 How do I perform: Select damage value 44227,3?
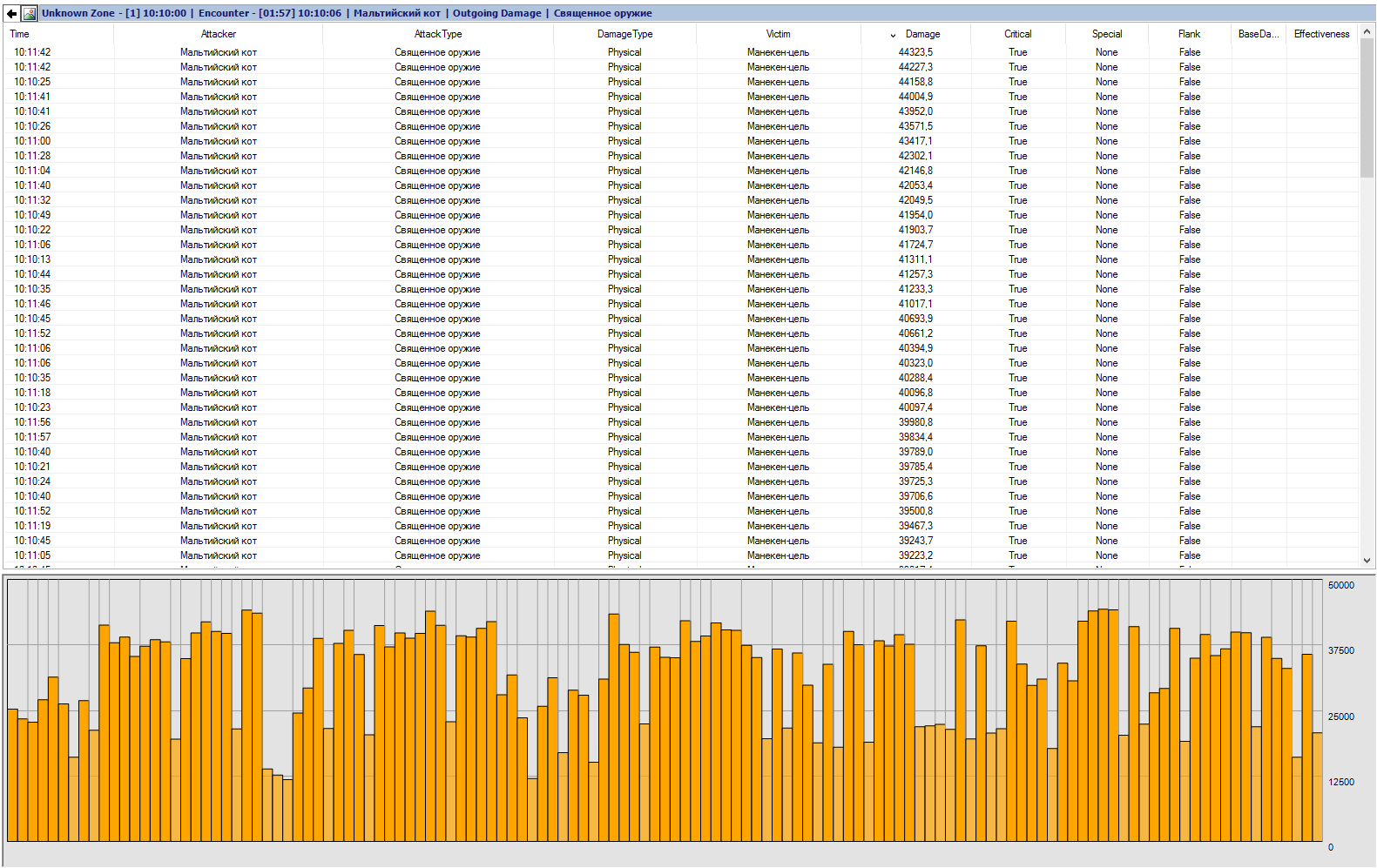tap(915, 67)
